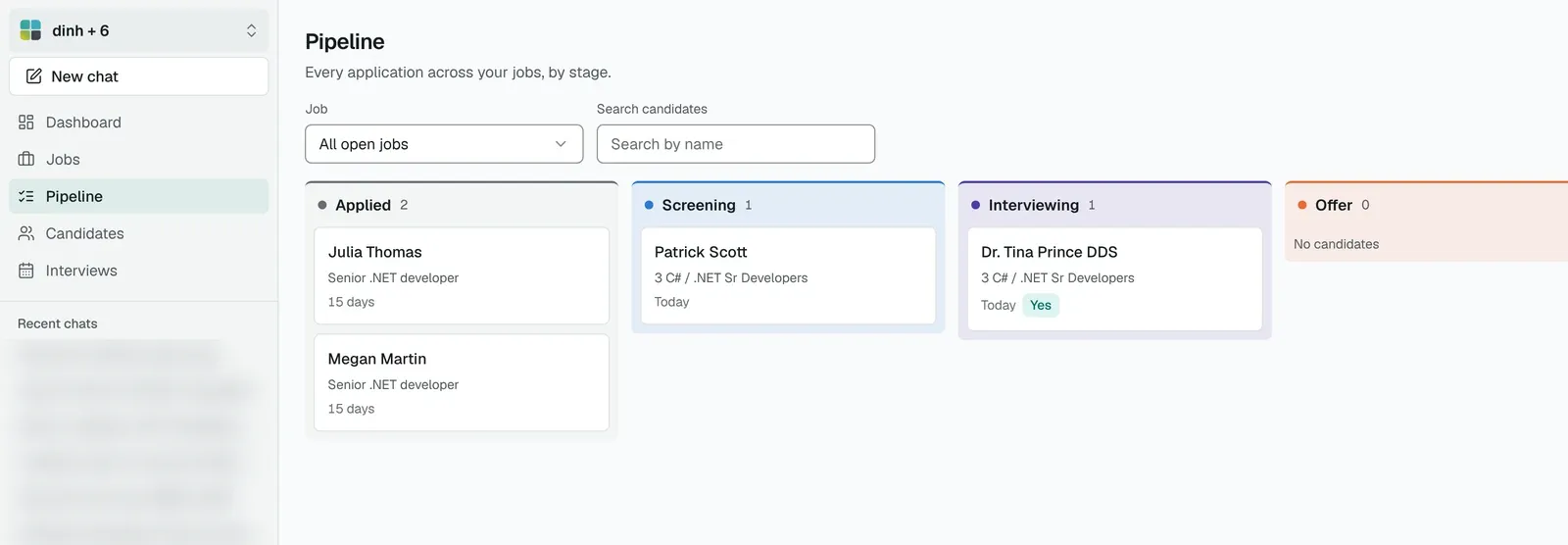Click the No candidates text in Offer
Image resolution: width=1568 pixels, height=545 pixels.
coord(1336,244)
